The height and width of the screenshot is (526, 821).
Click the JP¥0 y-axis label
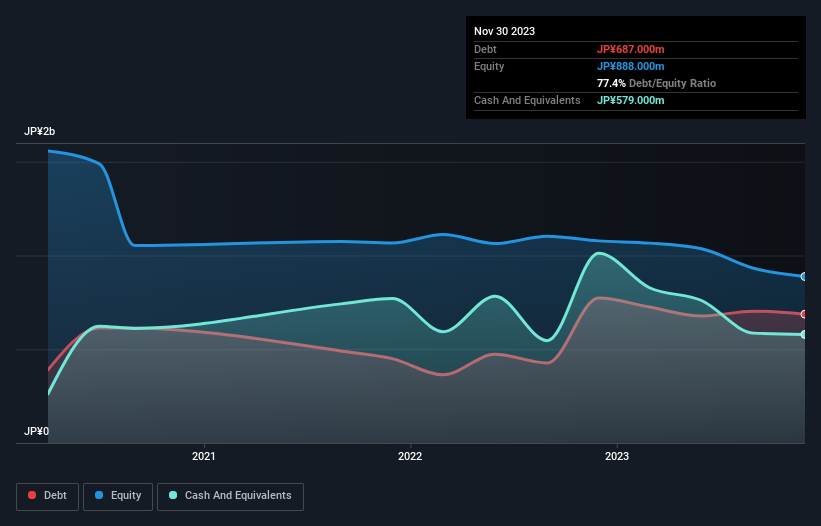pyautogui.click(x=36, y=431)
